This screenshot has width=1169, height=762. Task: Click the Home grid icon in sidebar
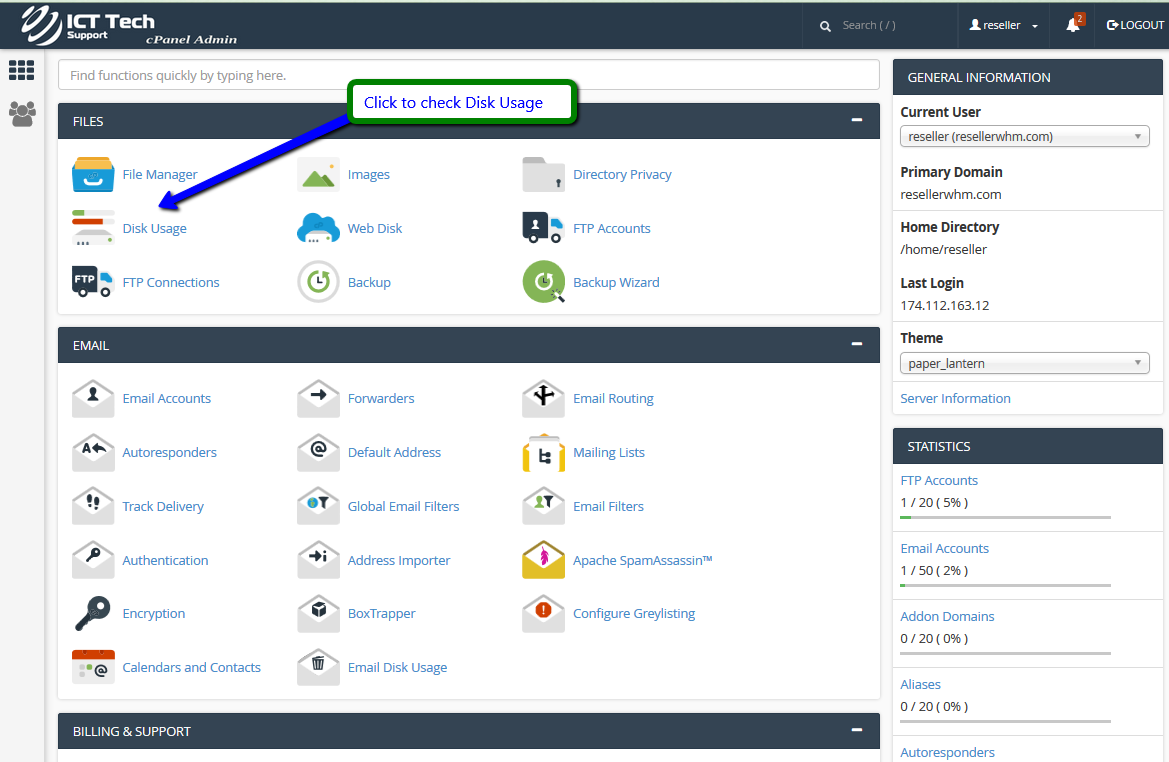(21, 70)
